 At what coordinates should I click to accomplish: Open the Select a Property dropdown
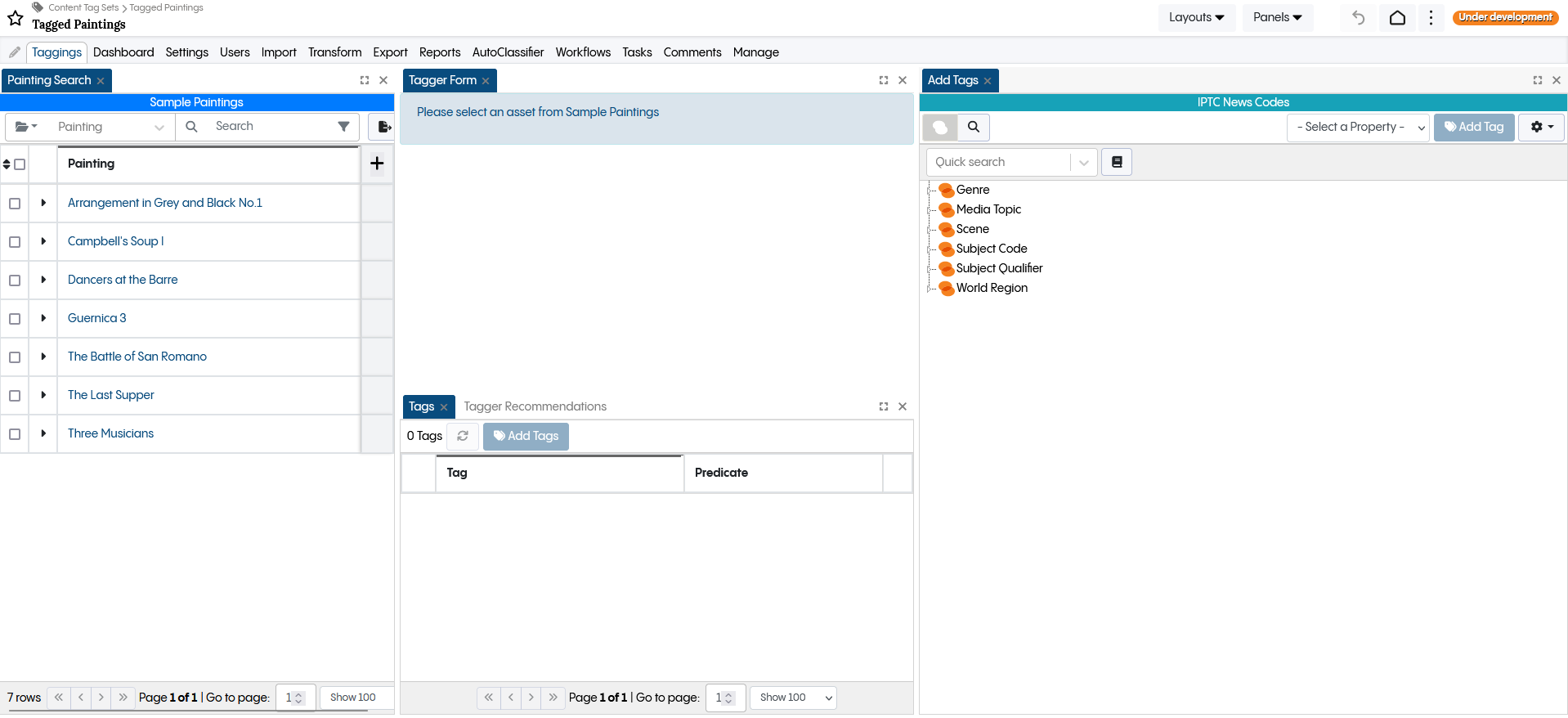tap(1358, 128)
